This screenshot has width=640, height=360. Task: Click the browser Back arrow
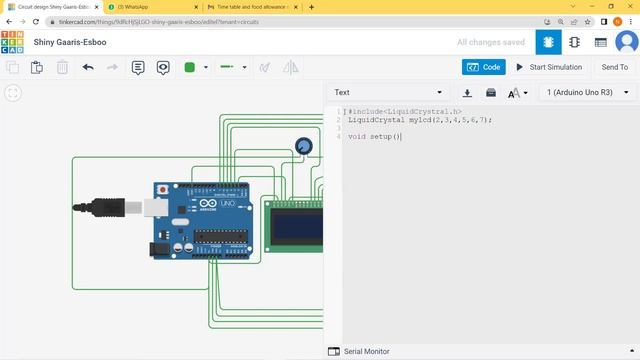click(x=9, y=22)
